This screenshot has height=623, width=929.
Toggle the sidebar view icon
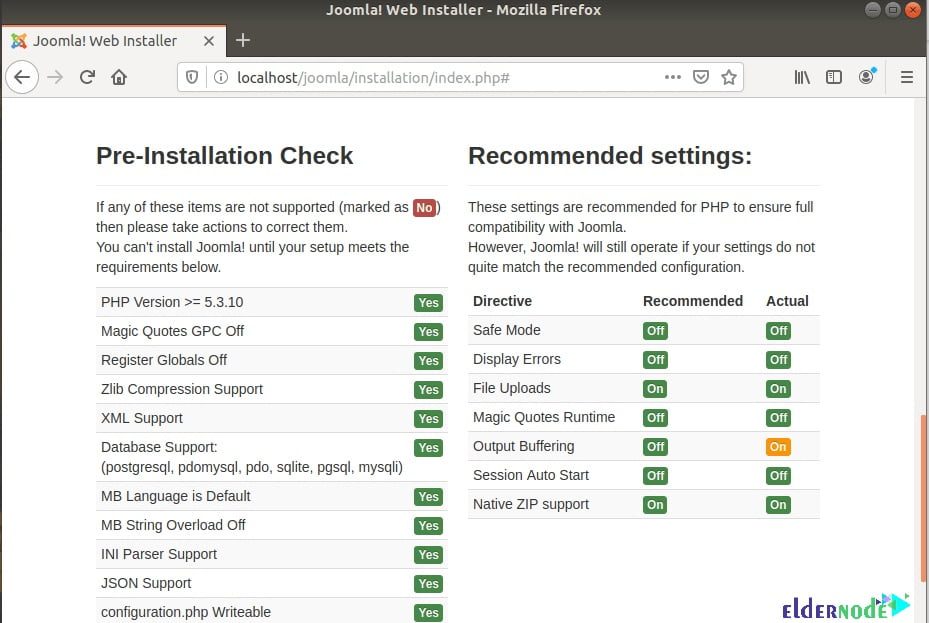tap(834, 77)
